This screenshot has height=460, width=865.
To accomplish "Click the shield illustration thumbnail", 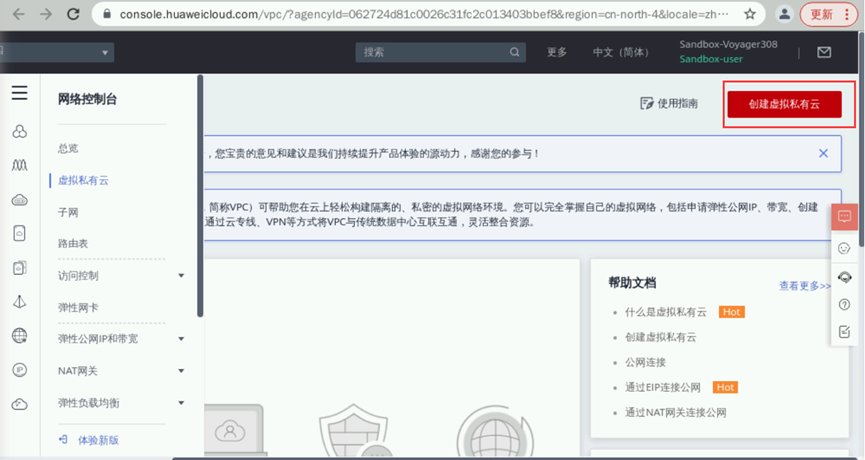I will [x=353, y=431].
